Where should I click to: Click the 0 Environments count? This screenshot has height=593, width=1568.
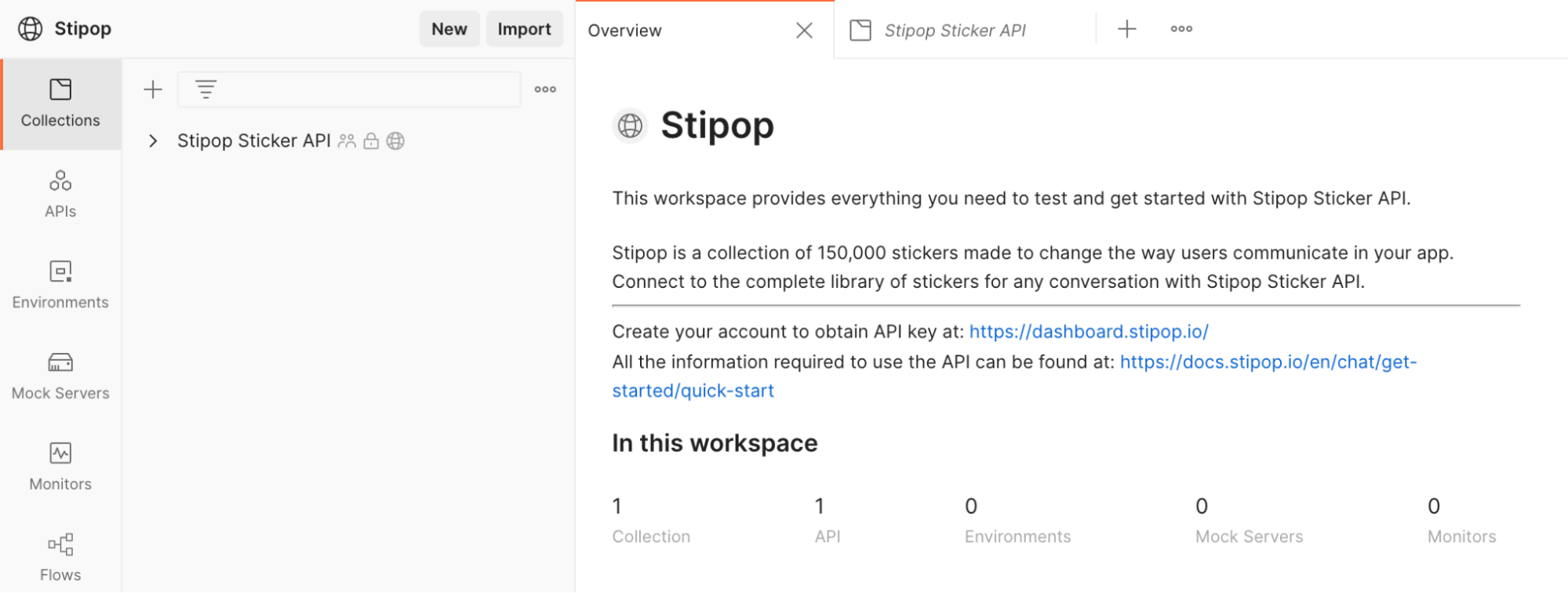[x=1017, y=521]
